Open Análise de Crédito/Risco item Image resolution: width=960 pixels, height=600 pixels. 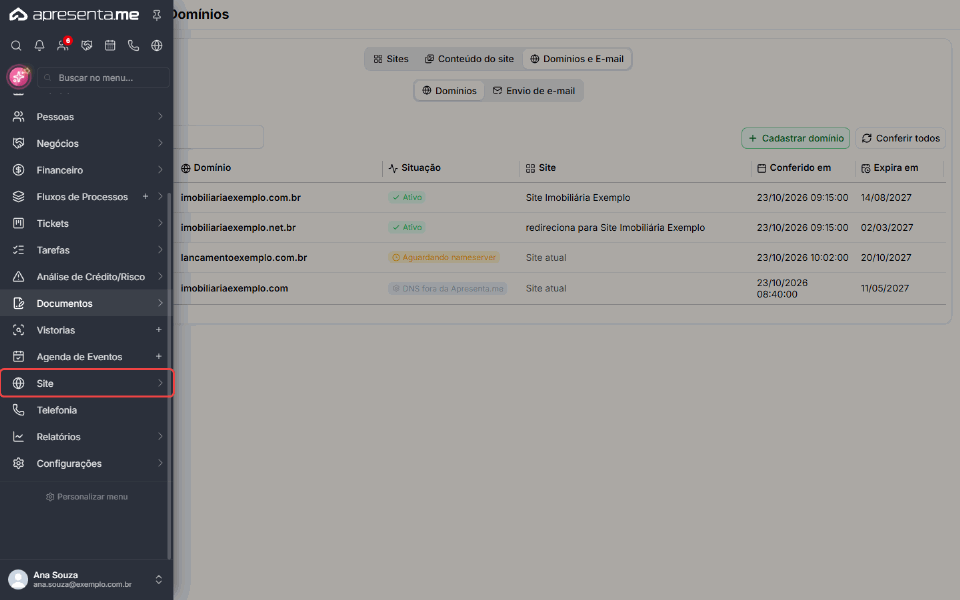click(x=86, y=277)
